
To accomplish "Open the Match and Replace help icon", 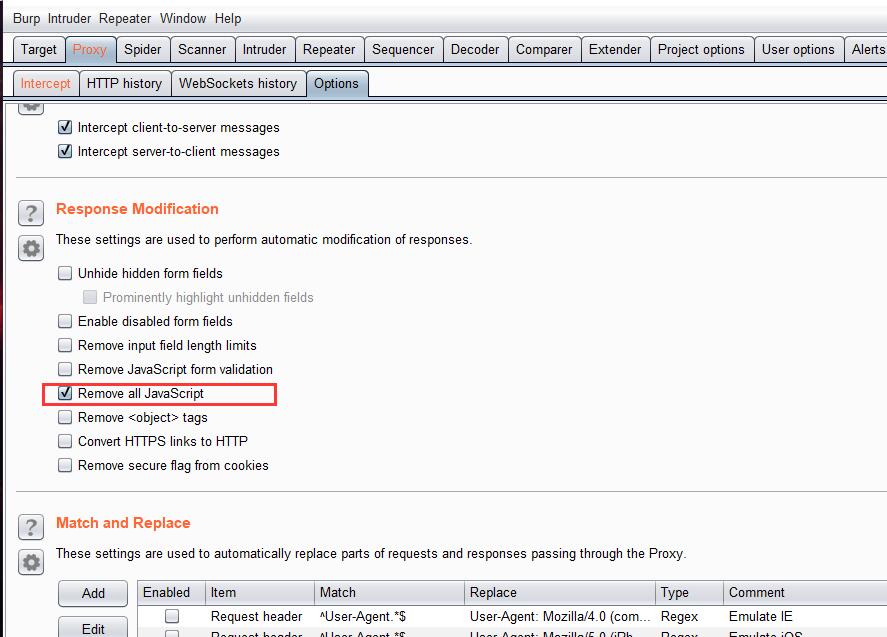I will click(x=31, y=527).
